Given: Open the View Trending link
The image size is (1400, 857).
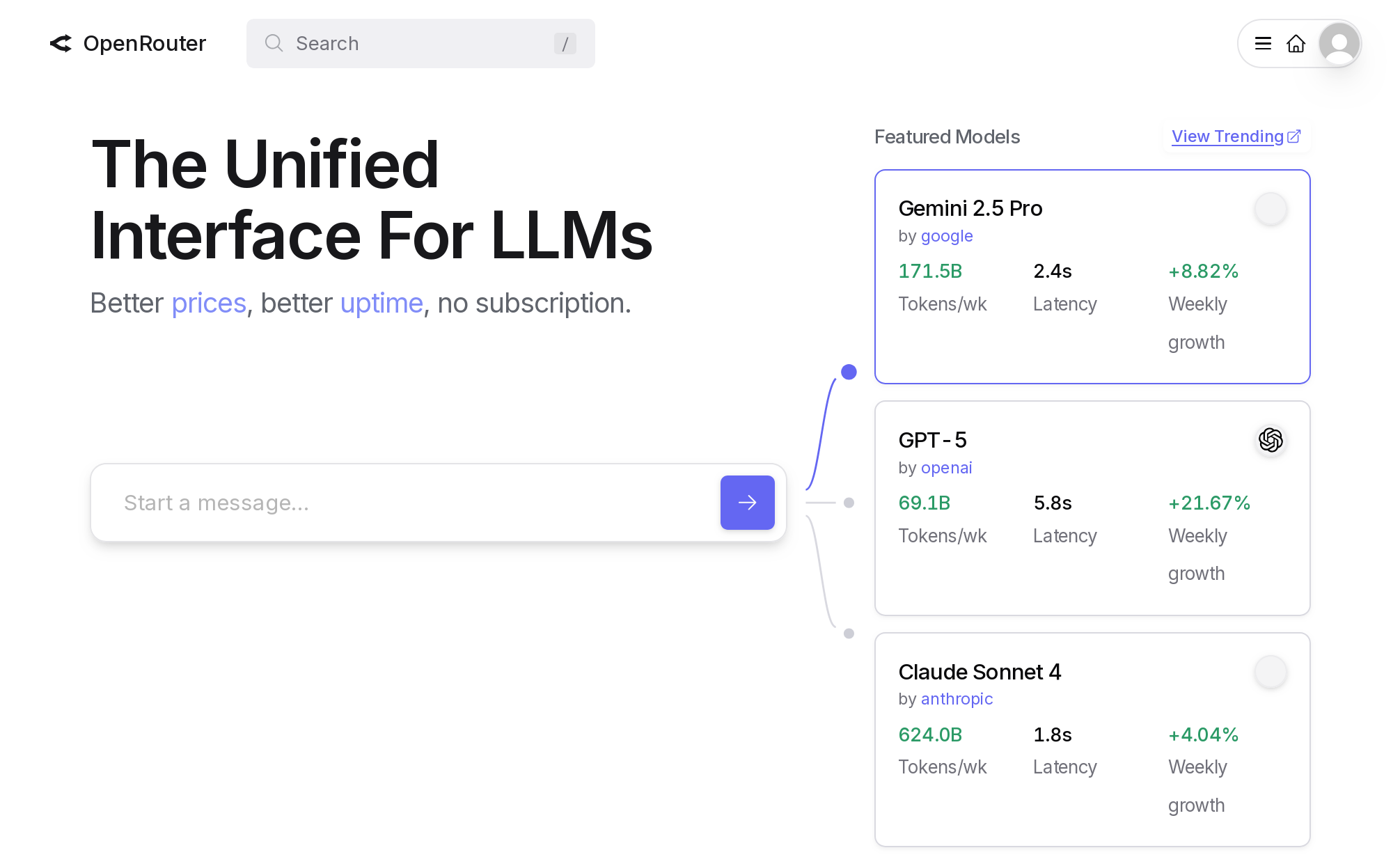Looking at the screenshot, I should point(1227,136).
